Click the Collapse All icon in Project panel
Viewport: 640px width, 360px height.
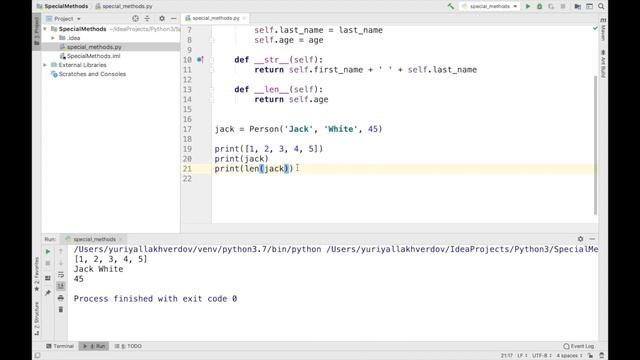tap(147, 18)
